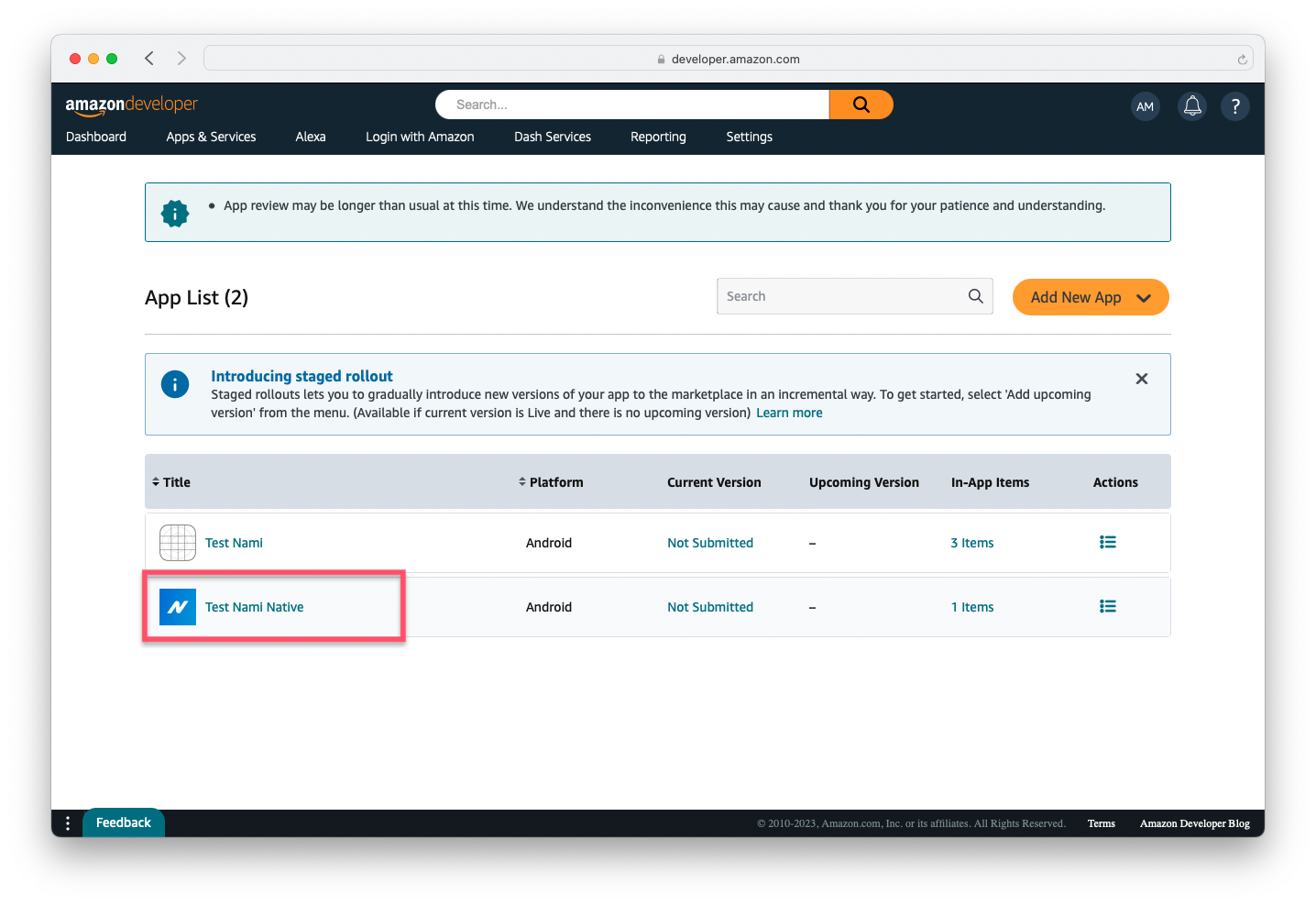1316x905 pixels.
Task: Click the Feedback button
Action: point(124,822)
